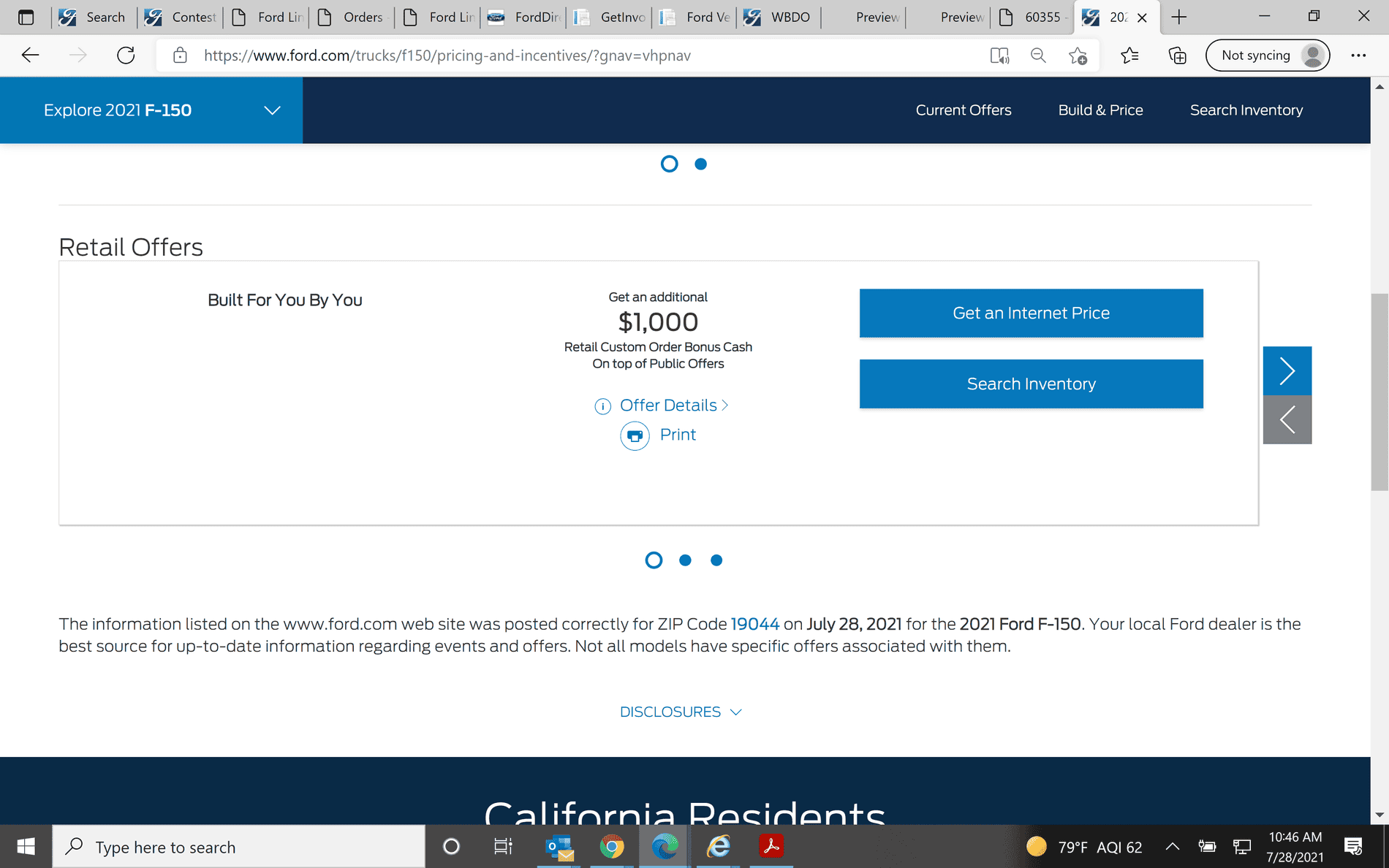Select the first Retail Offers carousel dot
The image size is (1389, 868).
(x=654, y=560)
